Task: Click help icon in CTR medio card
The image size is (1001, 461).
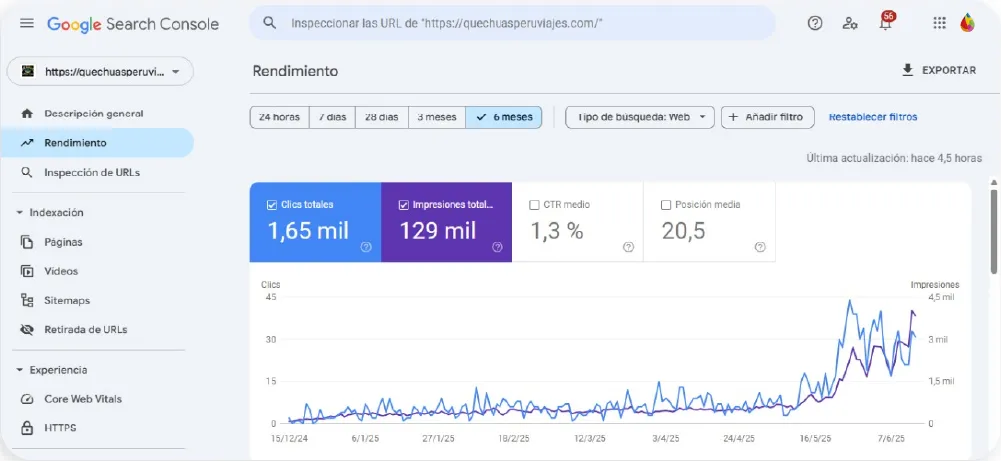Action: [x=628, y=247]
